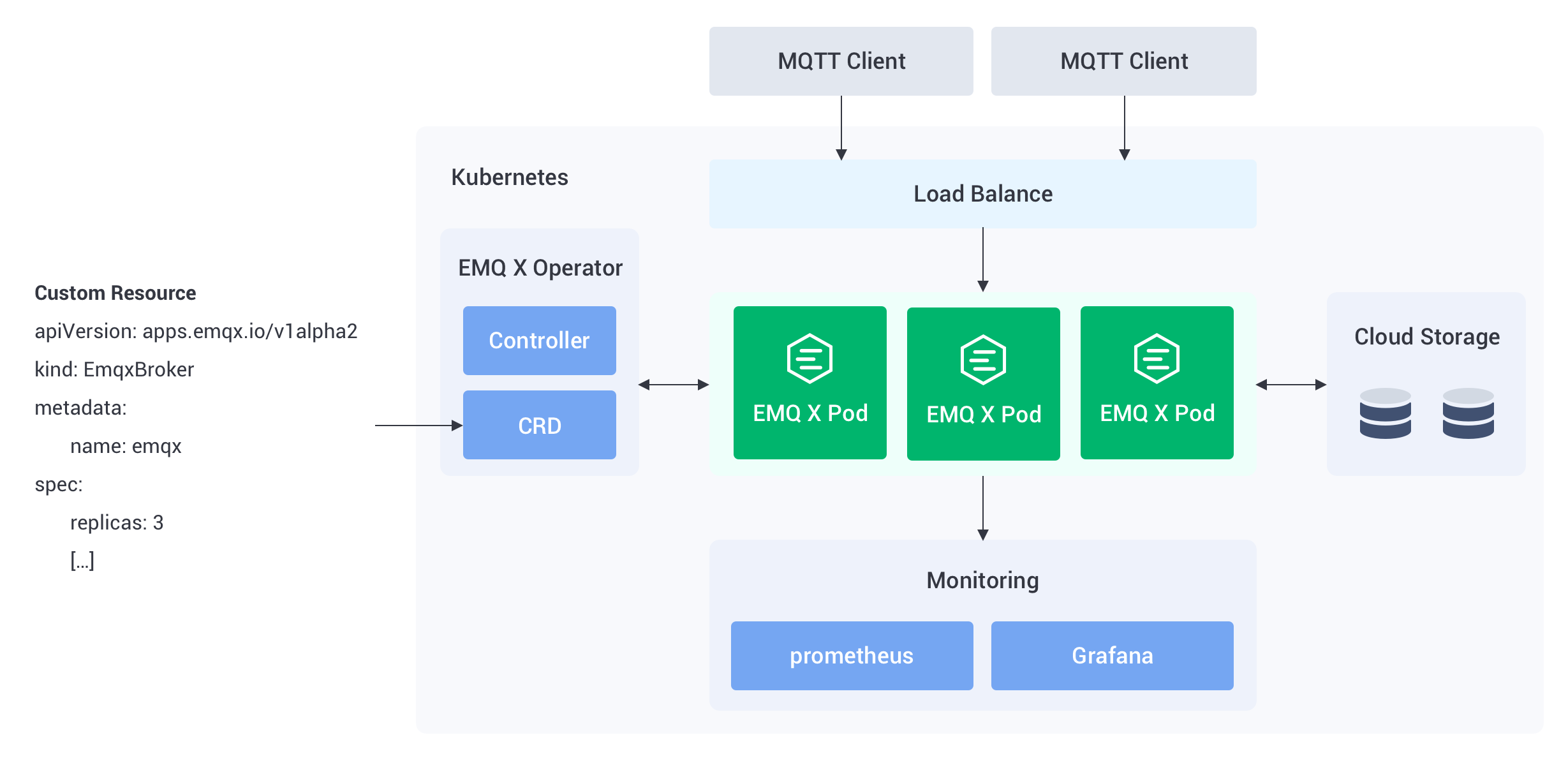
Task: Click the Monitoring heading
Action: coord(982,581)
